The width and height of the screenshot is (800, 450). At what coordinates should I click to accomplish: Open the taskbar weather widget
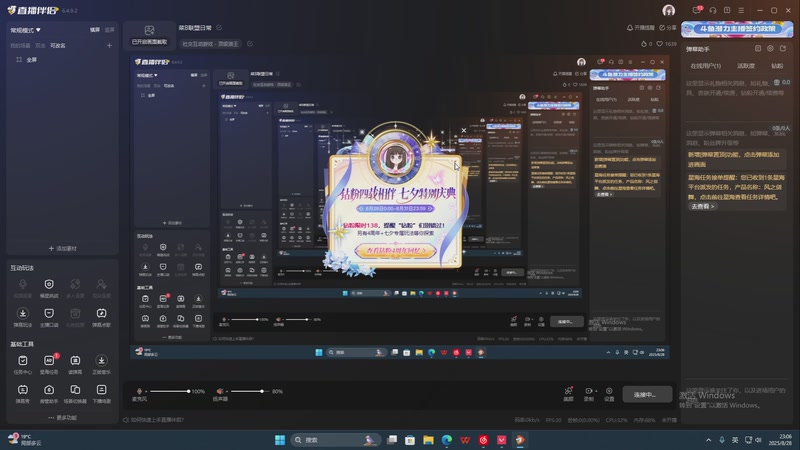tap(24, 440)
